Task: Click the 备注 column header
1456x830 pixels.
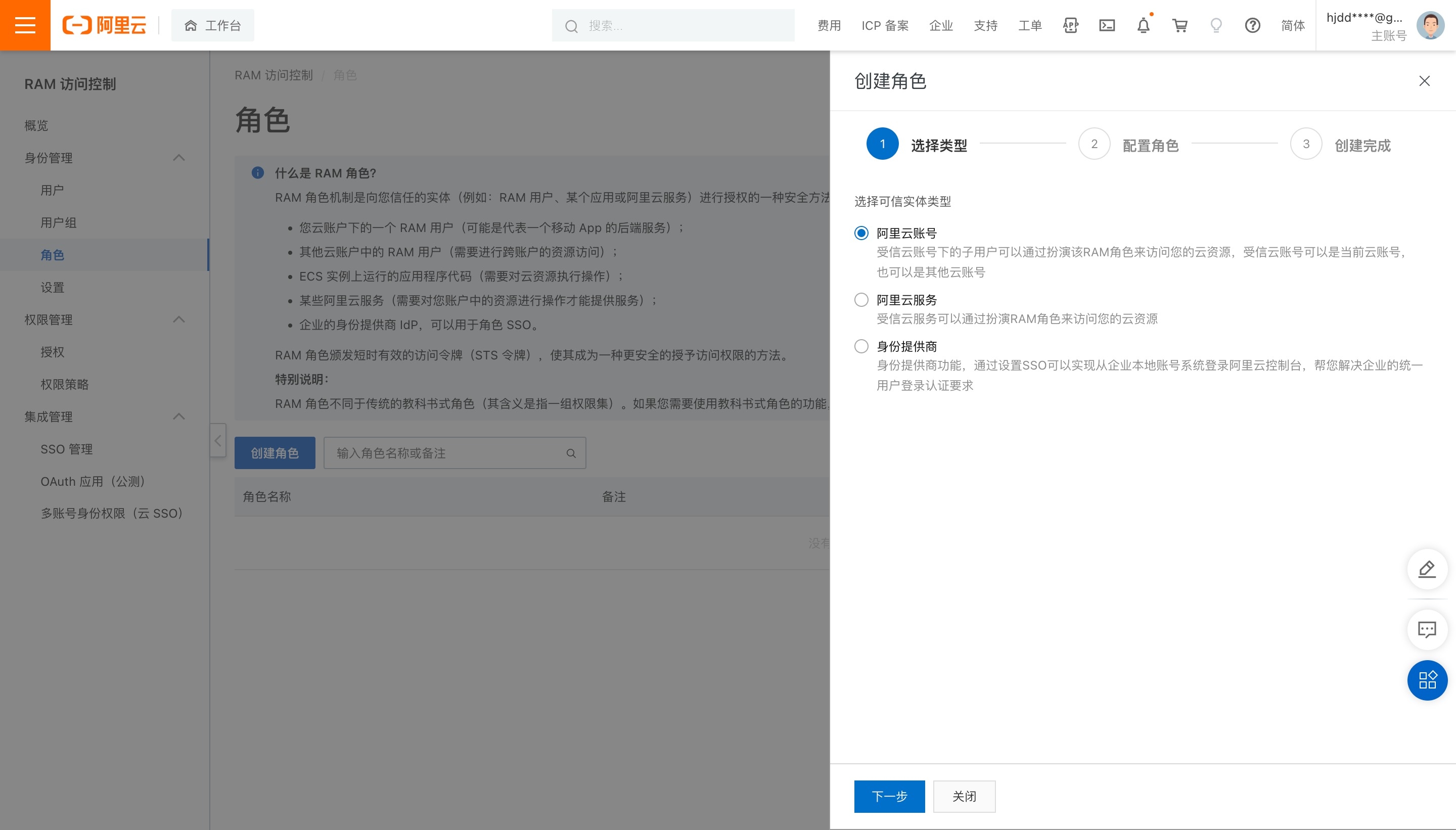Action: coord(614,496)
